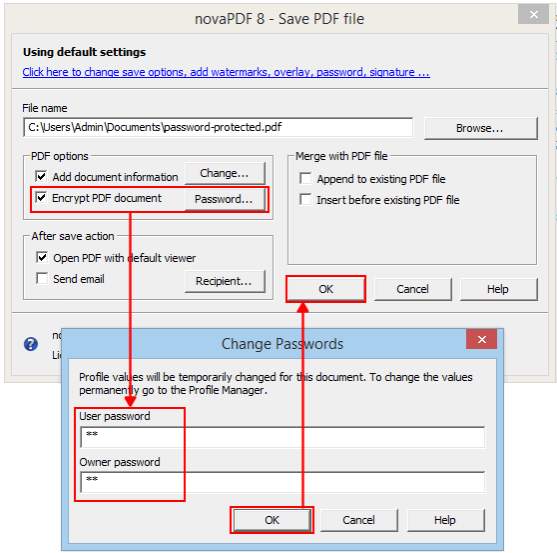Confirm Save PDF file with OK
Screen dimensions: 557x553
point(326,289)
